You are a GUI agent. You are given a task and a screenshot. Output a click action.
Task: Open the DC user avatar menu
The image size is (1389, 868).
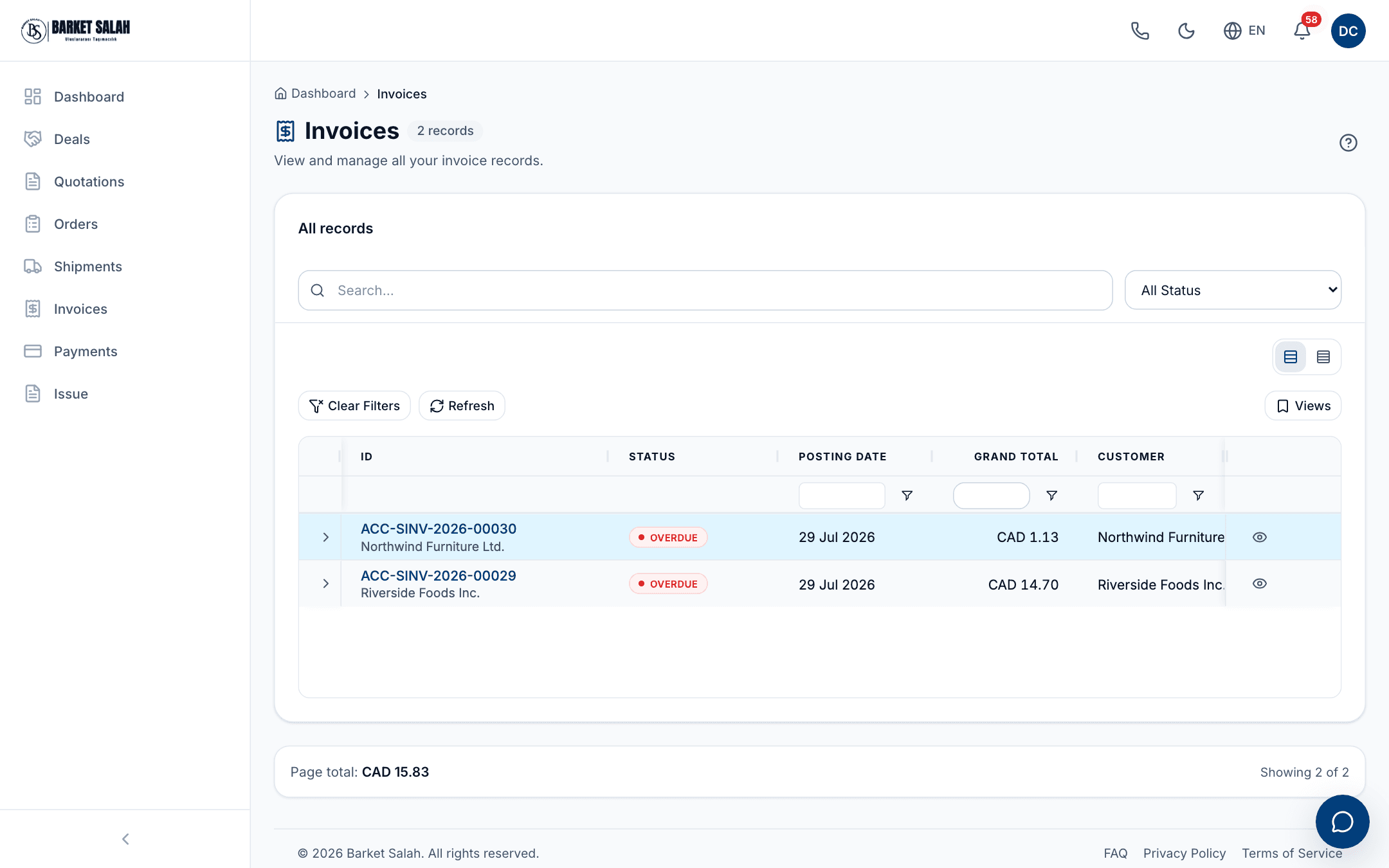pyautogui.click(x=1348, y=31)
